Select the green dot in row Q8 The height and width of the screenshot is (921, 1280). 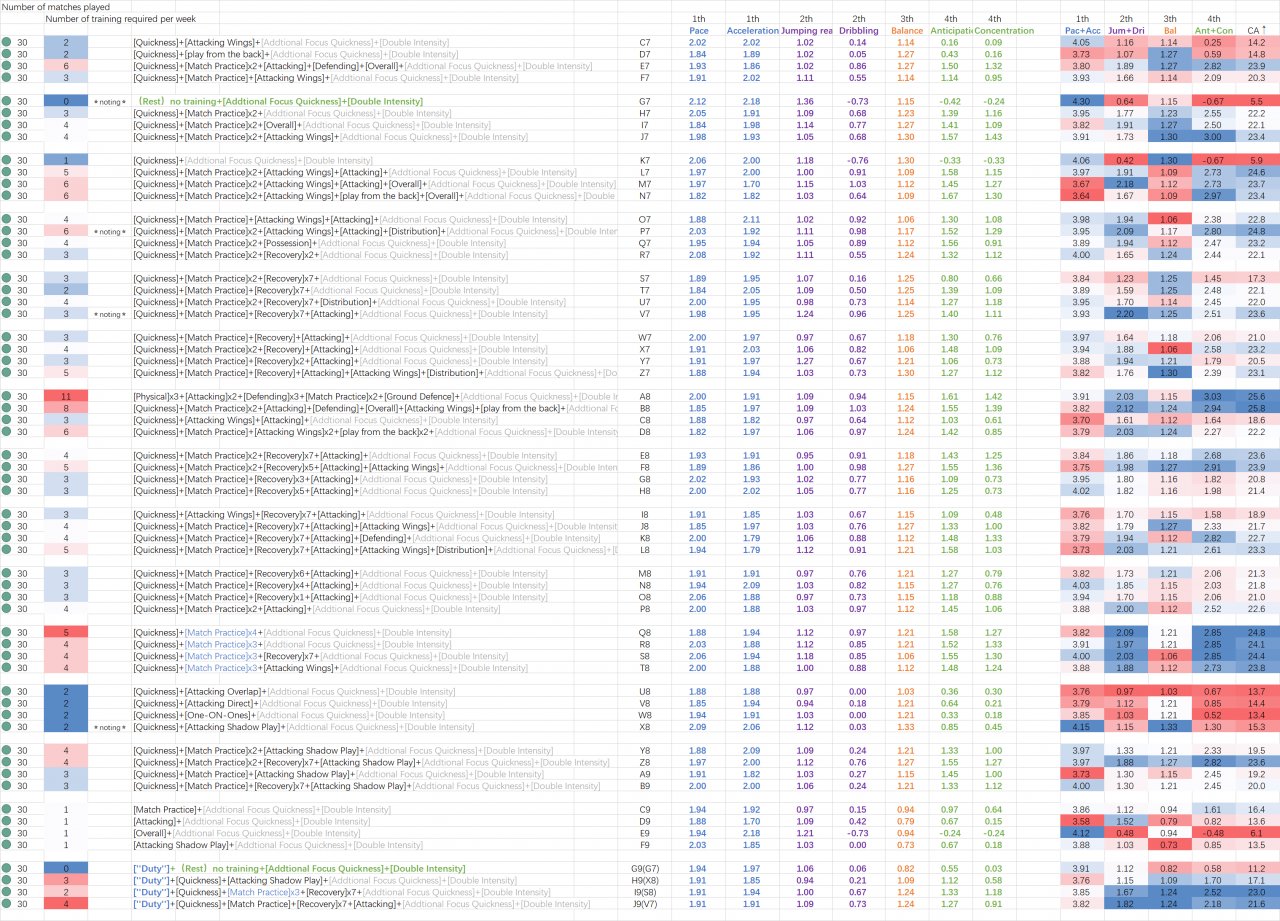tap(6, 633)
